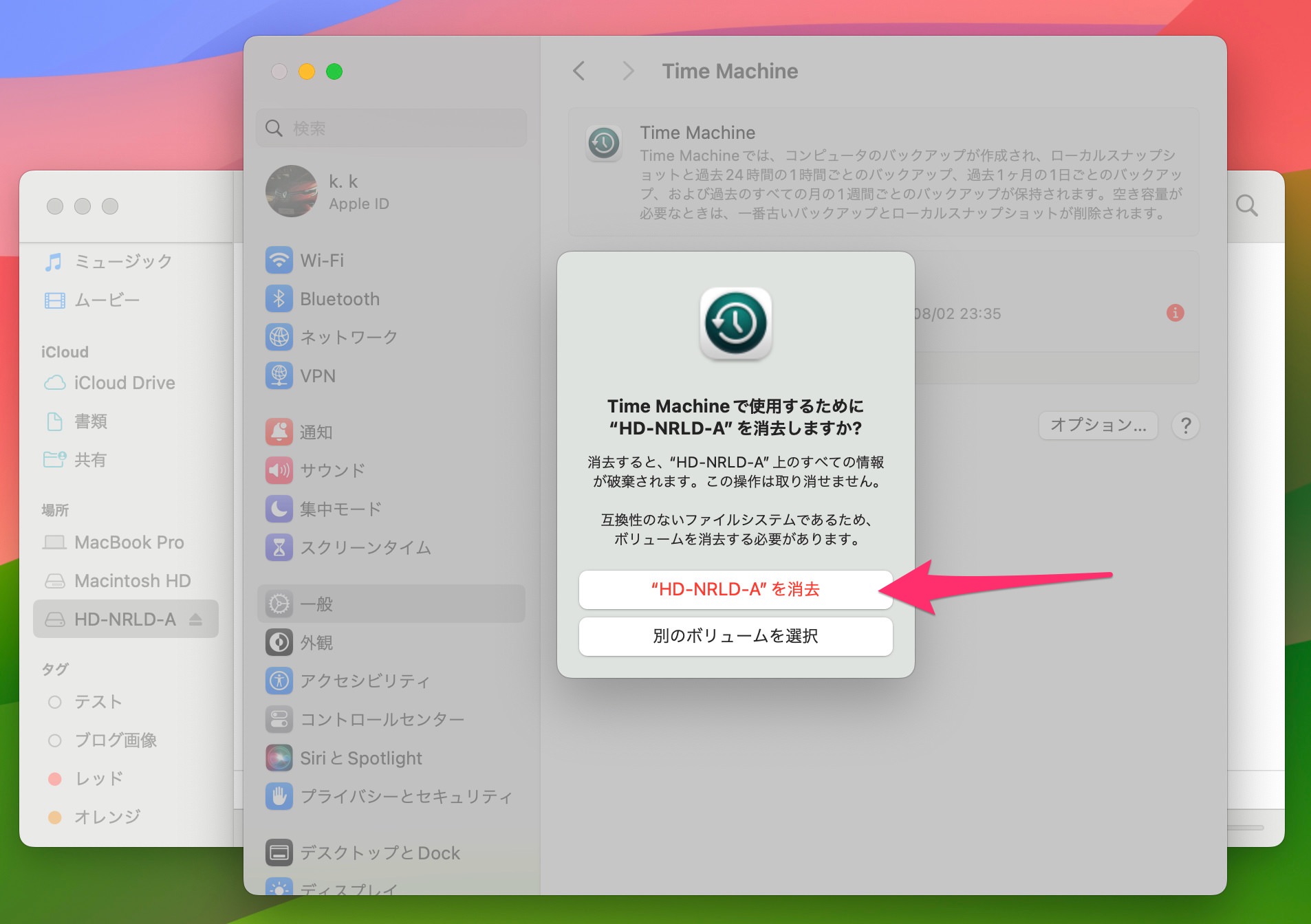Open スクリーンタイム hourglass icon
Screen dimensions: 1311x924
coord(279,547)
